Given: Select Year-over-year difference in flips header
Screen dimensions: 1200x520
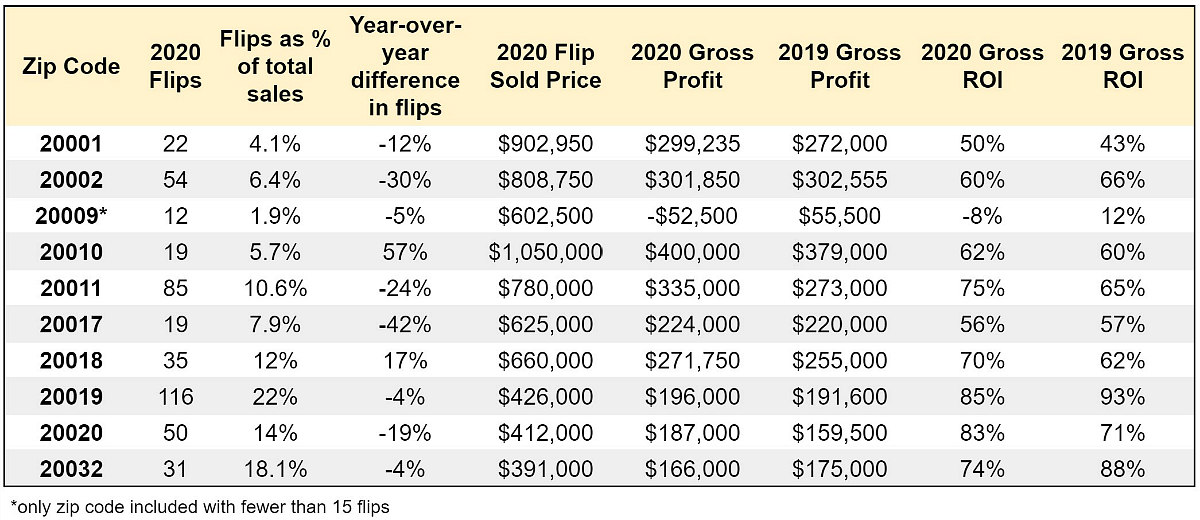Looking at the screenshot, I should pyautogui.click(x=405, y=67).
